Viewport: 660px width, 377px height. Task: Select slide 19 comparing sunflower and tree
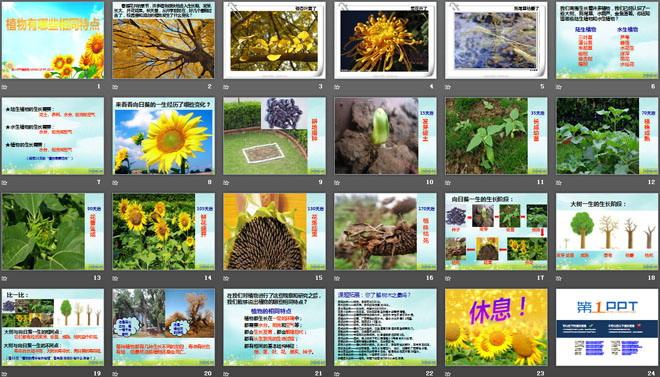pyautogui.click(x=53, y=327)
